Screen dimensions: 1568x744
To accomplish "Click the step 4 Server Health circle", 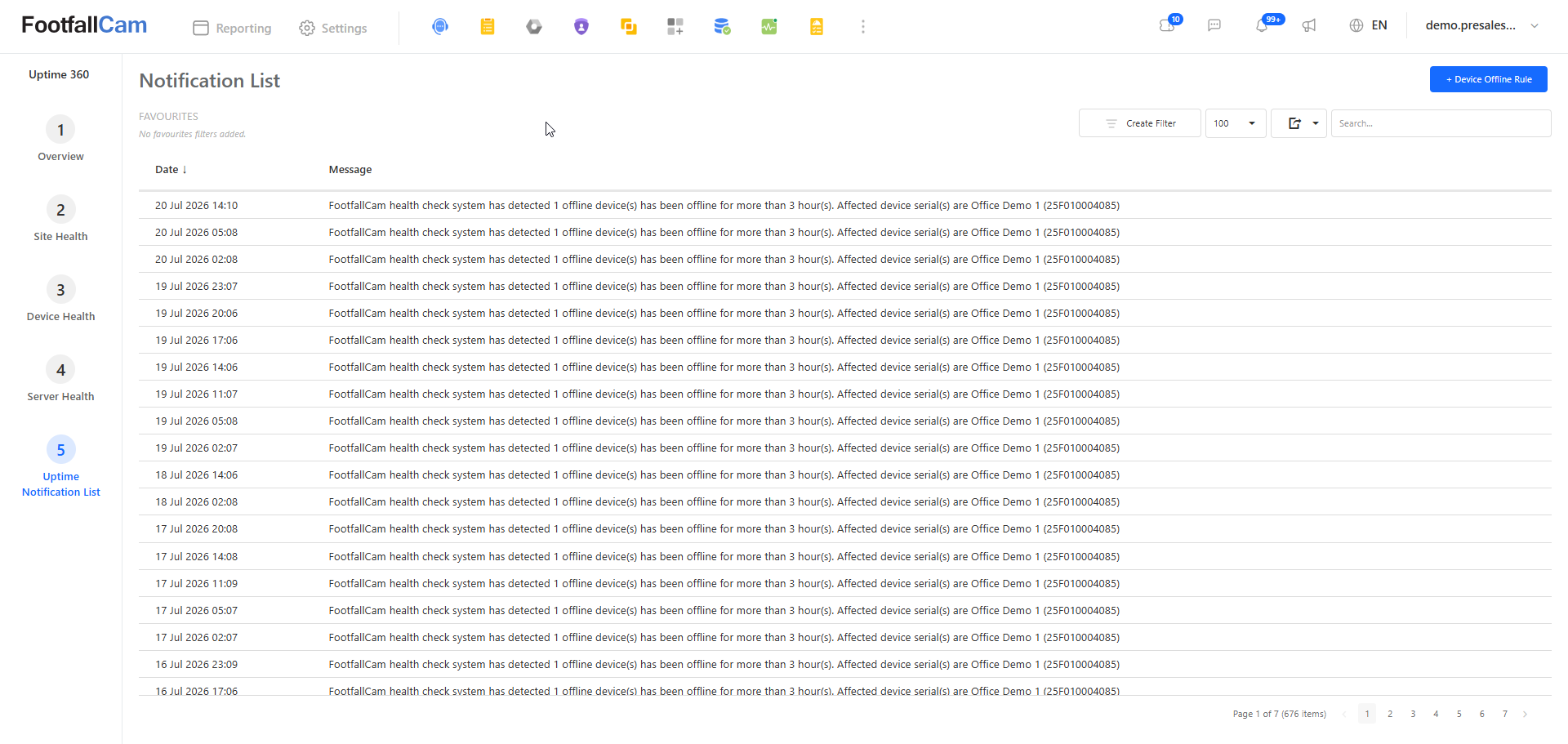I will coord(60,370).
